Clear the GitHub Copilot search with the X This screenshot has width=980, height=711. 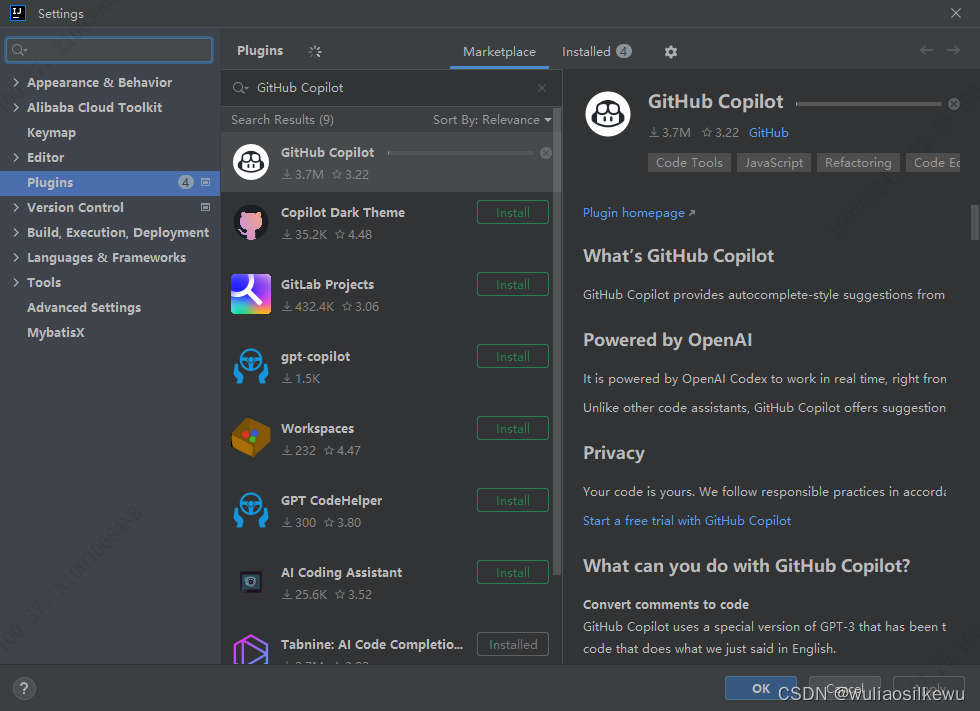(x=541, y=88)
